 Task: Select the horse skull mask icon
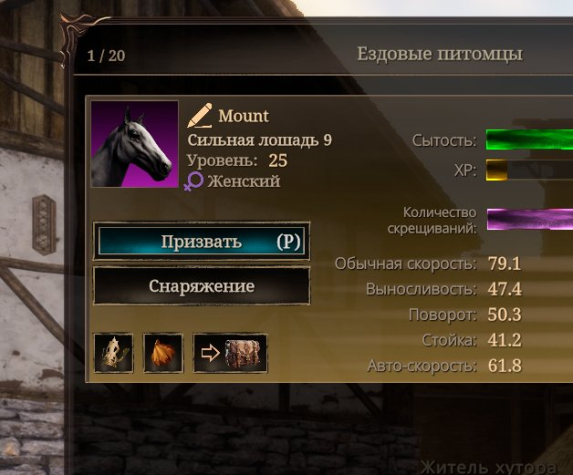[114, 353]
